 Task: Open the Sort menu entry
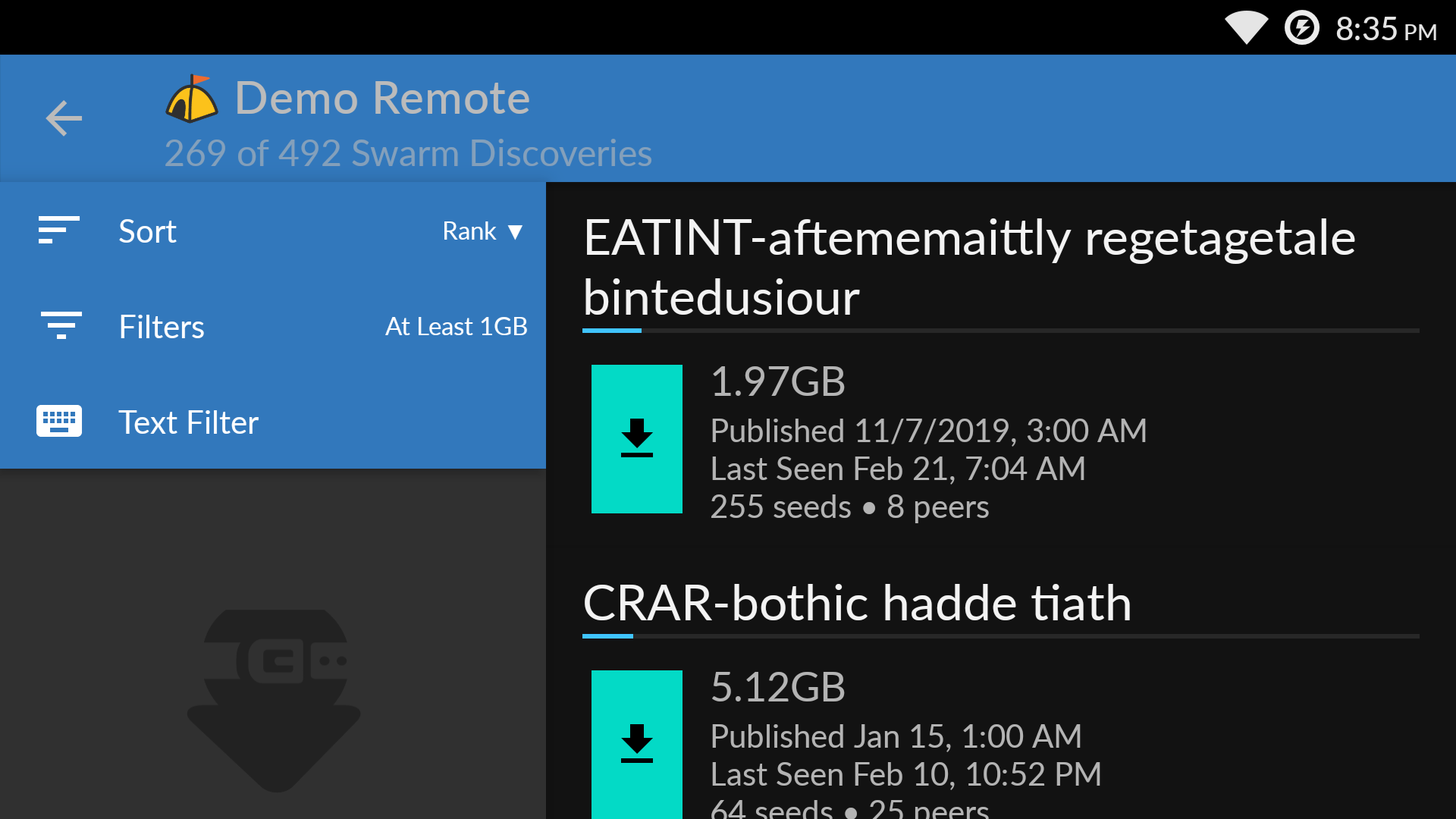tap(147, 231)
